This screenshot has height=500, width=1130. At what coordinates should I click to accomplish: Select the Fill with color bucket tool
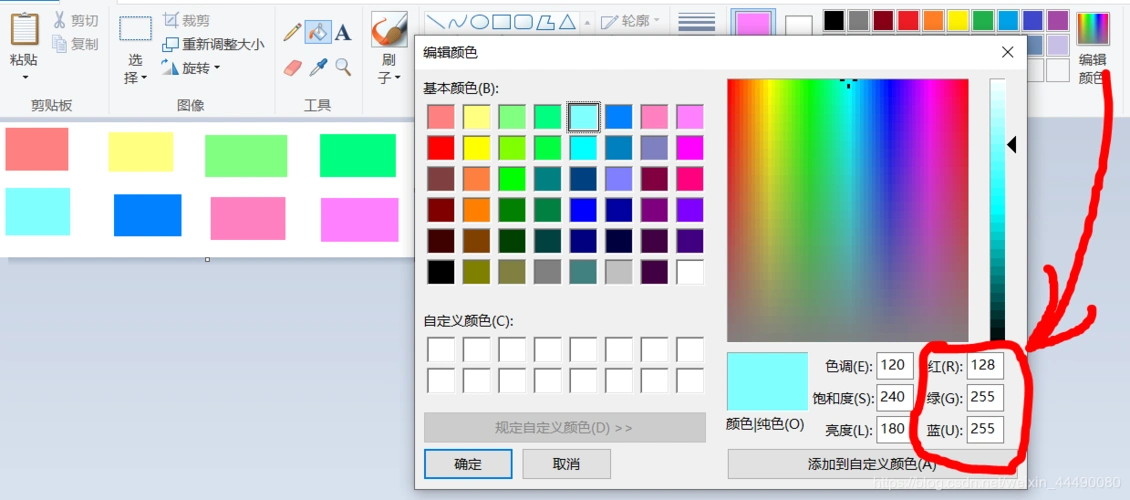click(318, 32)
